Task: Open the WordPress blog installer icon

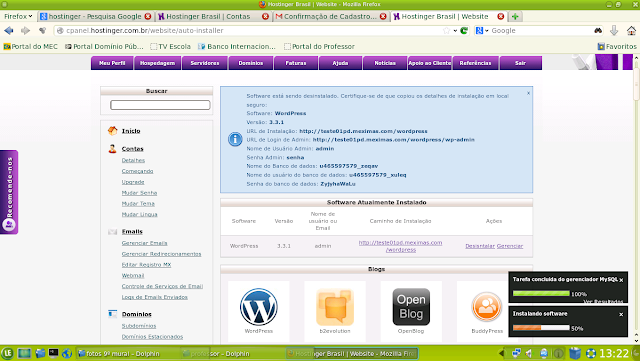Action: 259,307
